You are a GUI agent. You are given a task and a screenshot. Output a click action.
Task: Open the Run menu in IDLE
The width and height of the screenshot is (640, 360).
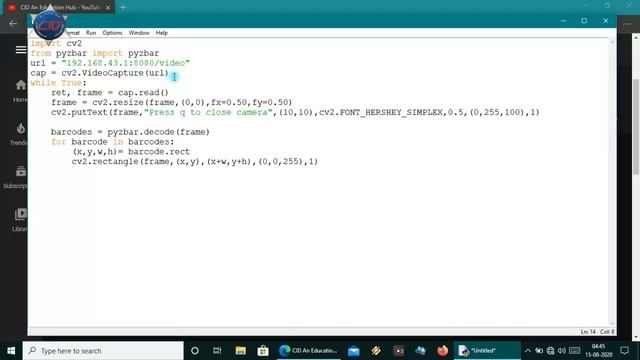[91, 33]
